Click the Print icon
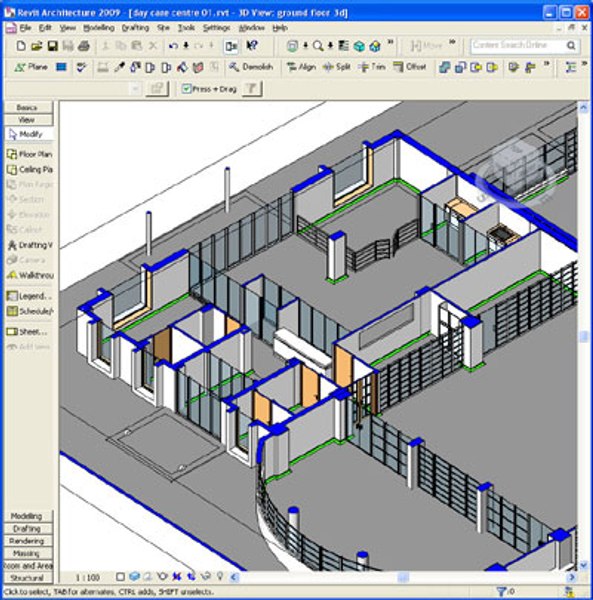The width and height of the screenshot is (593, 600). (x=84, y=46)
